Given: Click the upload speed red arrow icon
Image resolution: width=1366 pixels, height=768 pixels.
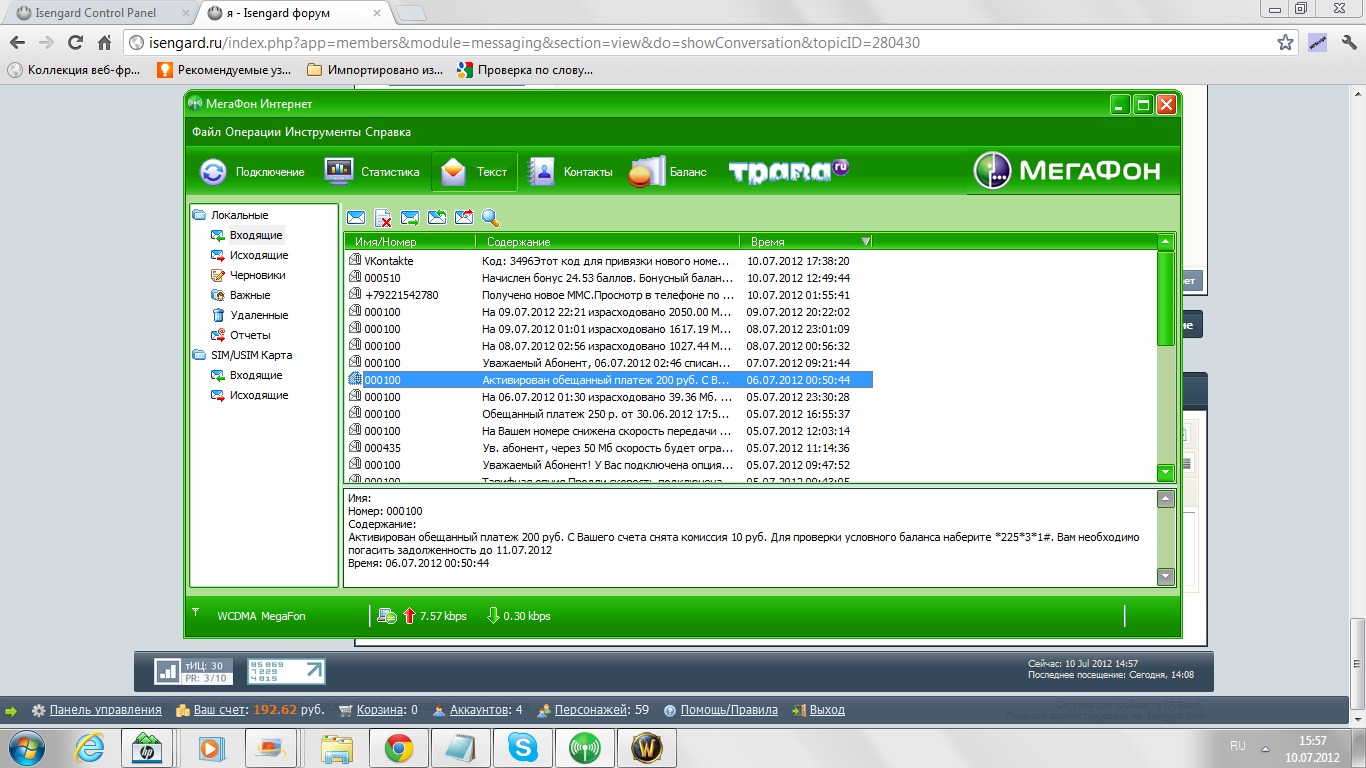Looking at the screenshot, I should tap(409, 616).
